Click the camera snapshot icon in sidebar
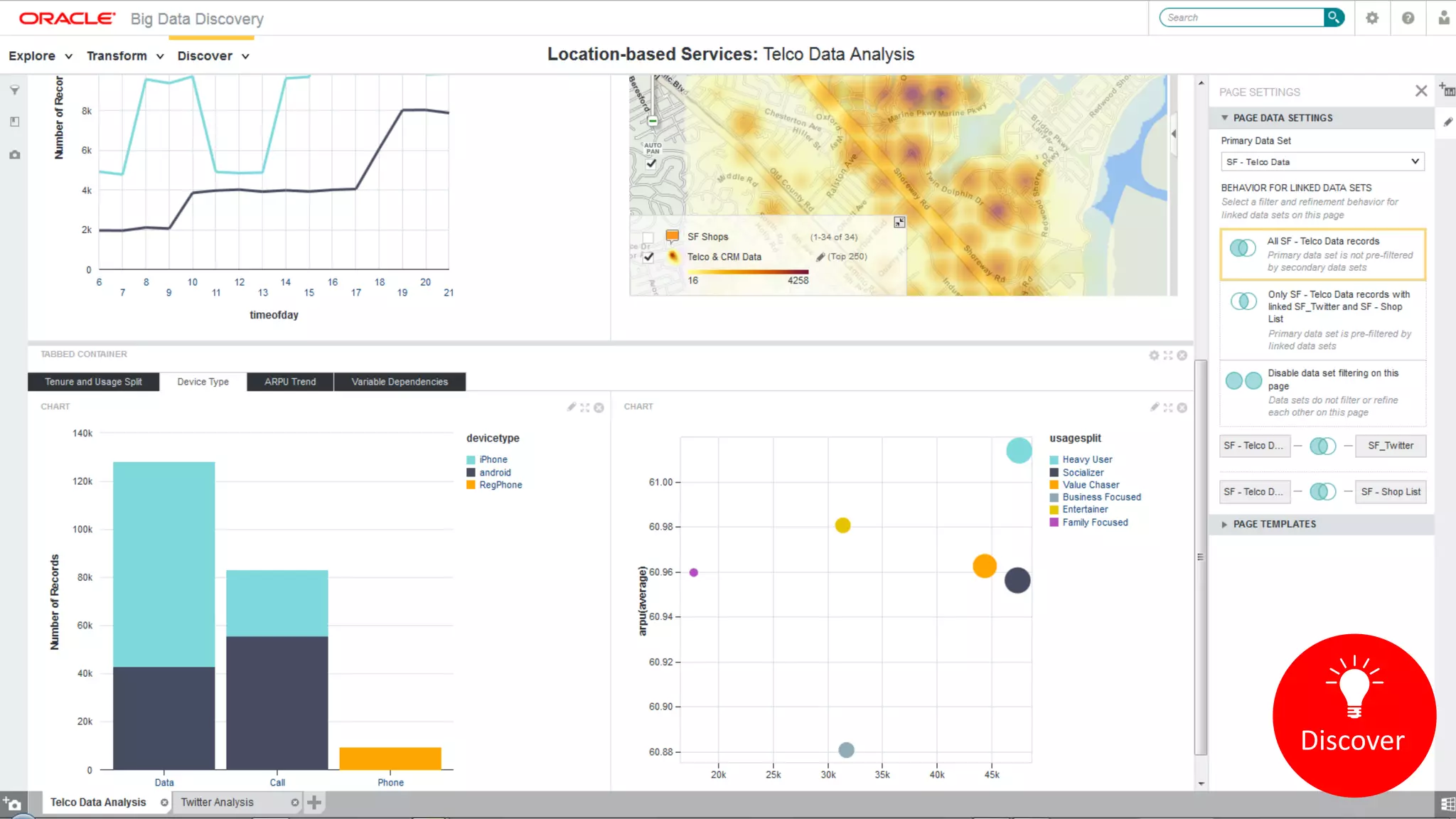The image size is (1456, 819). click(x=14, y=154)
